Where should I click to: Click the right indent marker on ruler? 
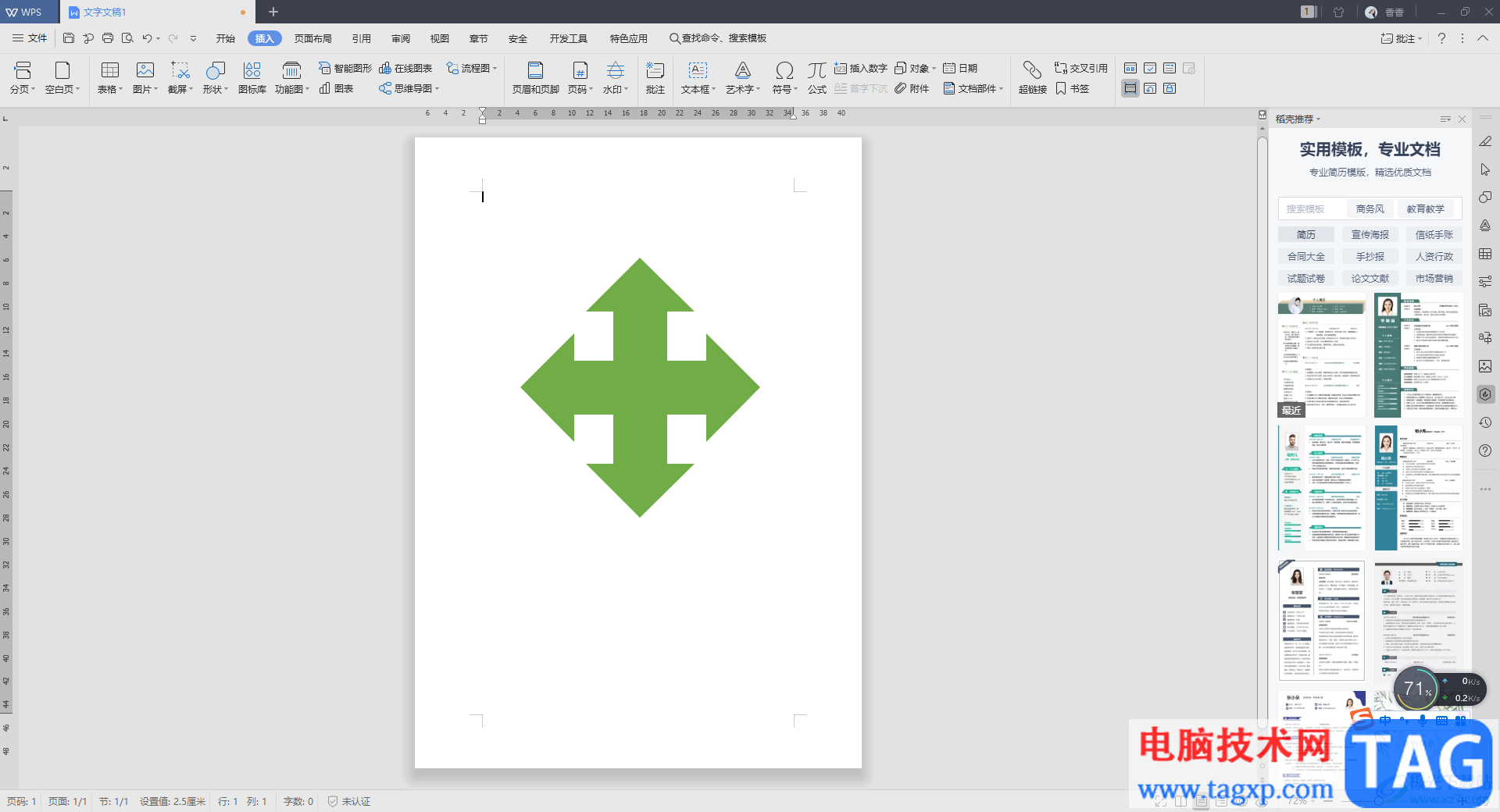click(x=792, y=115)
